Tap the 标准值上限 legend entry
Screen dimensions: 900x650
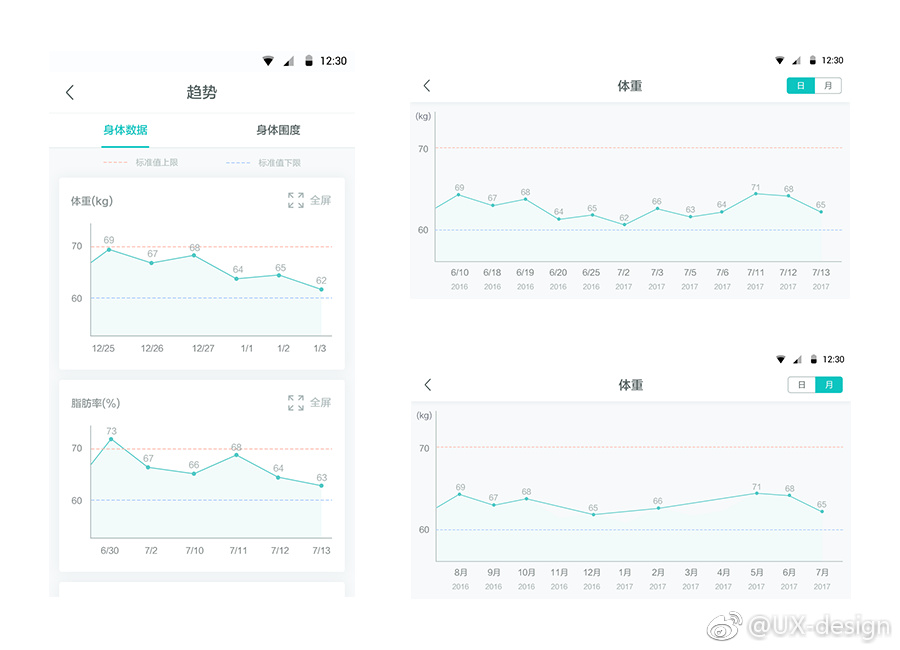click(x=141, y=162)
